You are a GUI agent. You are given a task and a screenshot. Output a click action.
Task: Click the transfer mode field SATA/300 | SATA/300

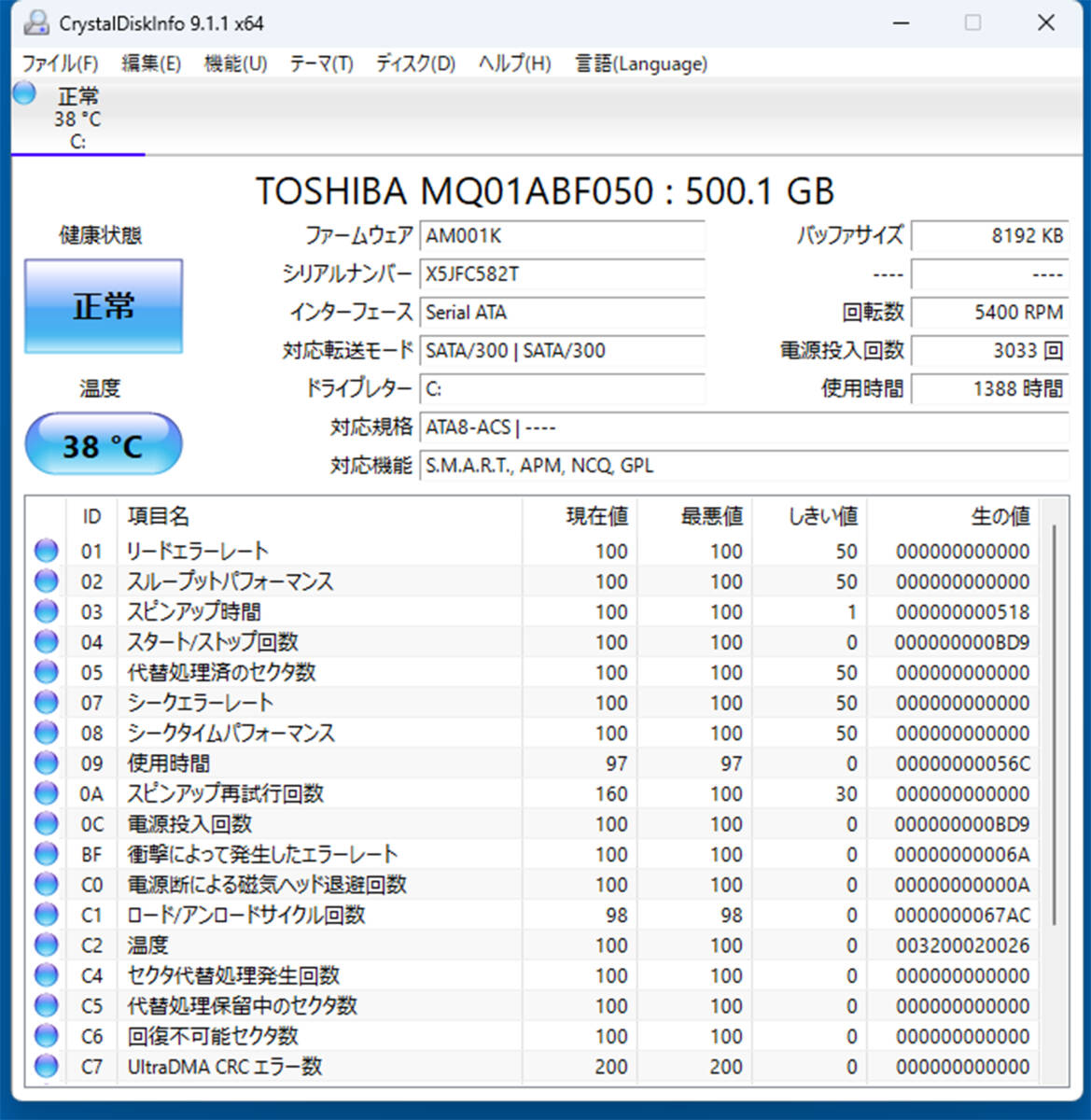562,351
